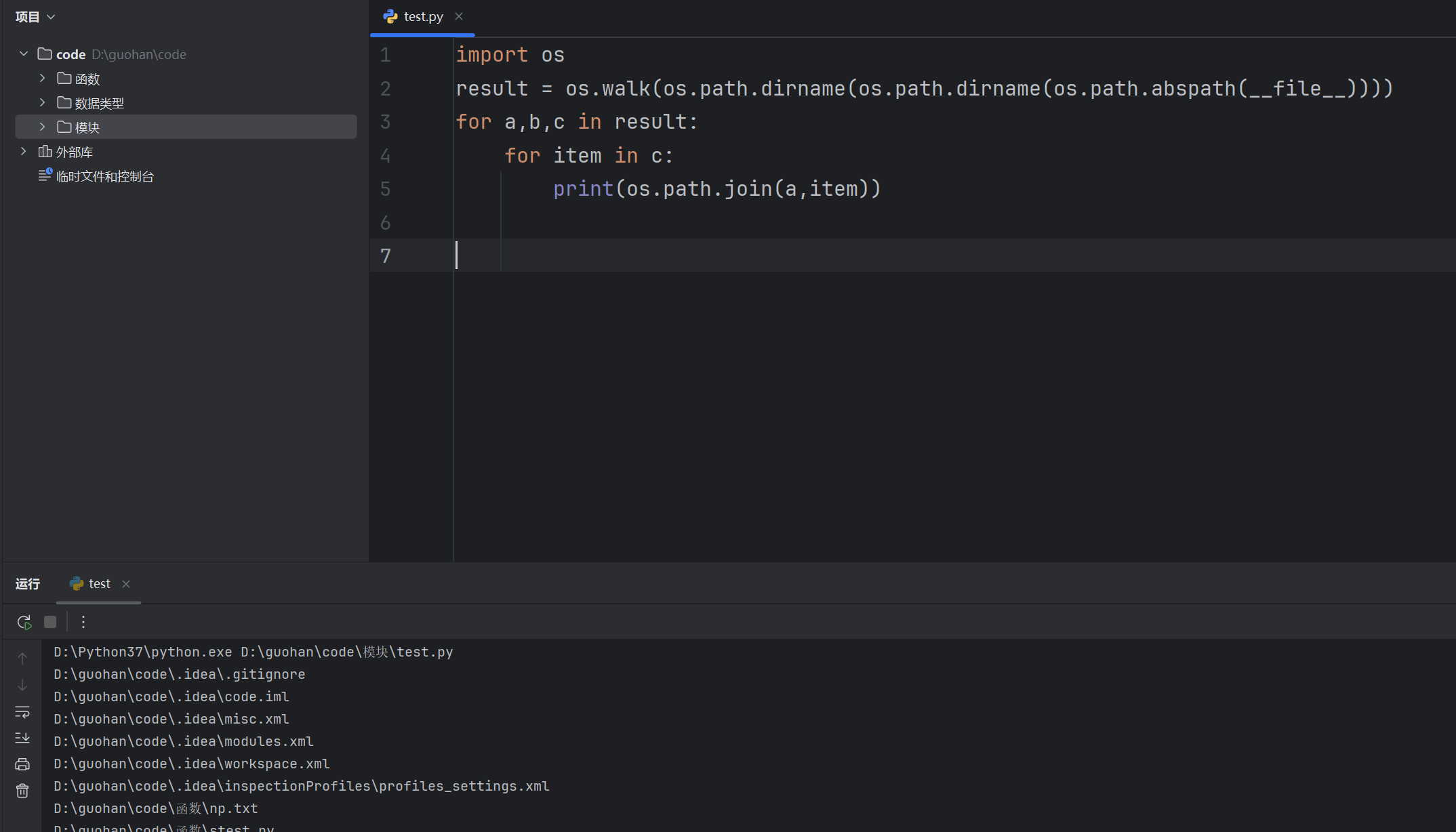
Task: Clear all console output
Action: tap(22, 791)
